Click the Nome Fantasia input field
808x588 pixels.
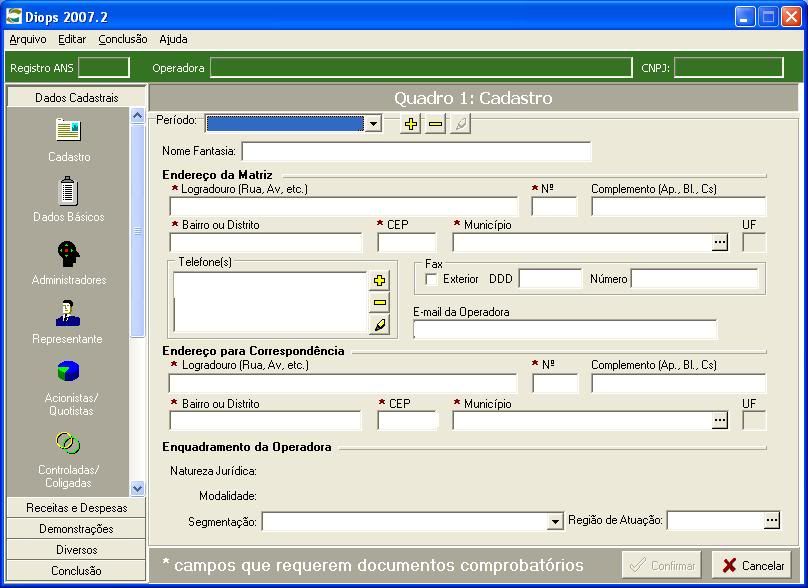[x=416, y=152]
